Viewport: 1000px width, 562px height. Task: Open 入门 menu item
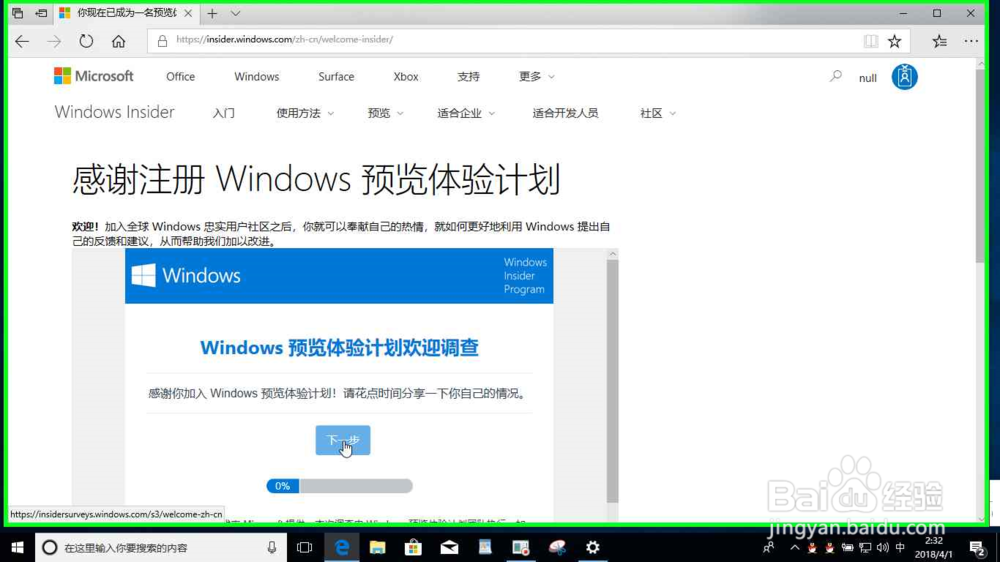click(x=224, y=113)
